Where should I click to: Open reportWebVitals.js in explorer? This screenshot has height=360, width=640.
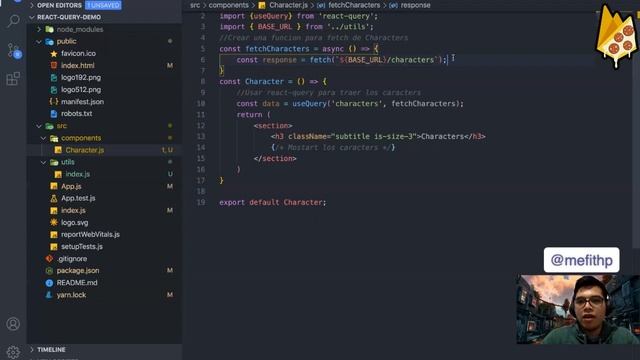point(90,235)
